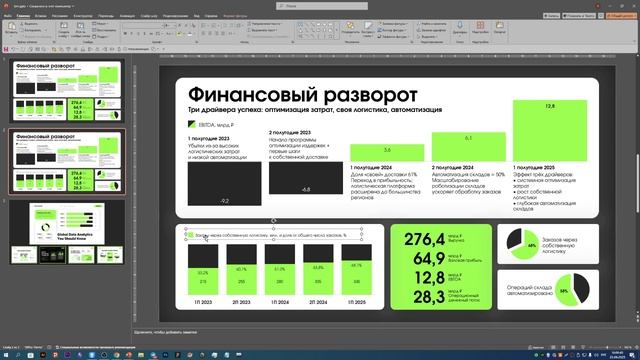This screenshot has height=360, width=640.
Task: Click the search box in title bar
Action: 322,6
